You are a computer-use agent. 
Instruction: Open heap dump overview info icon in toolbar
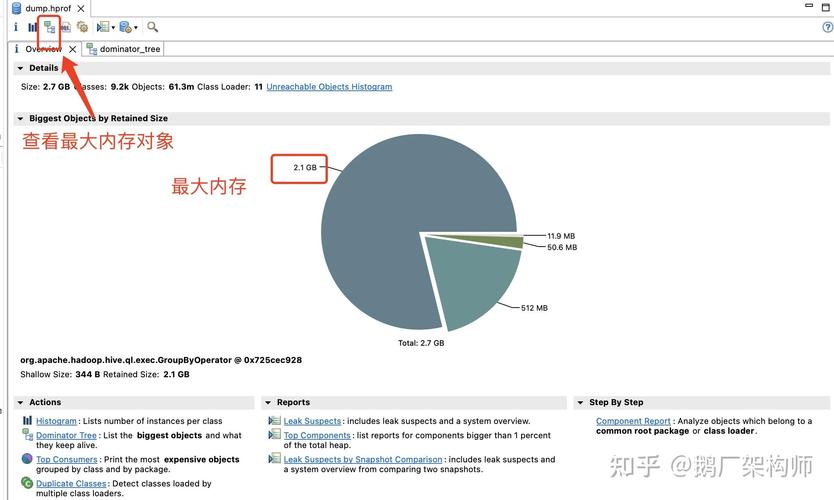(15, 27)
